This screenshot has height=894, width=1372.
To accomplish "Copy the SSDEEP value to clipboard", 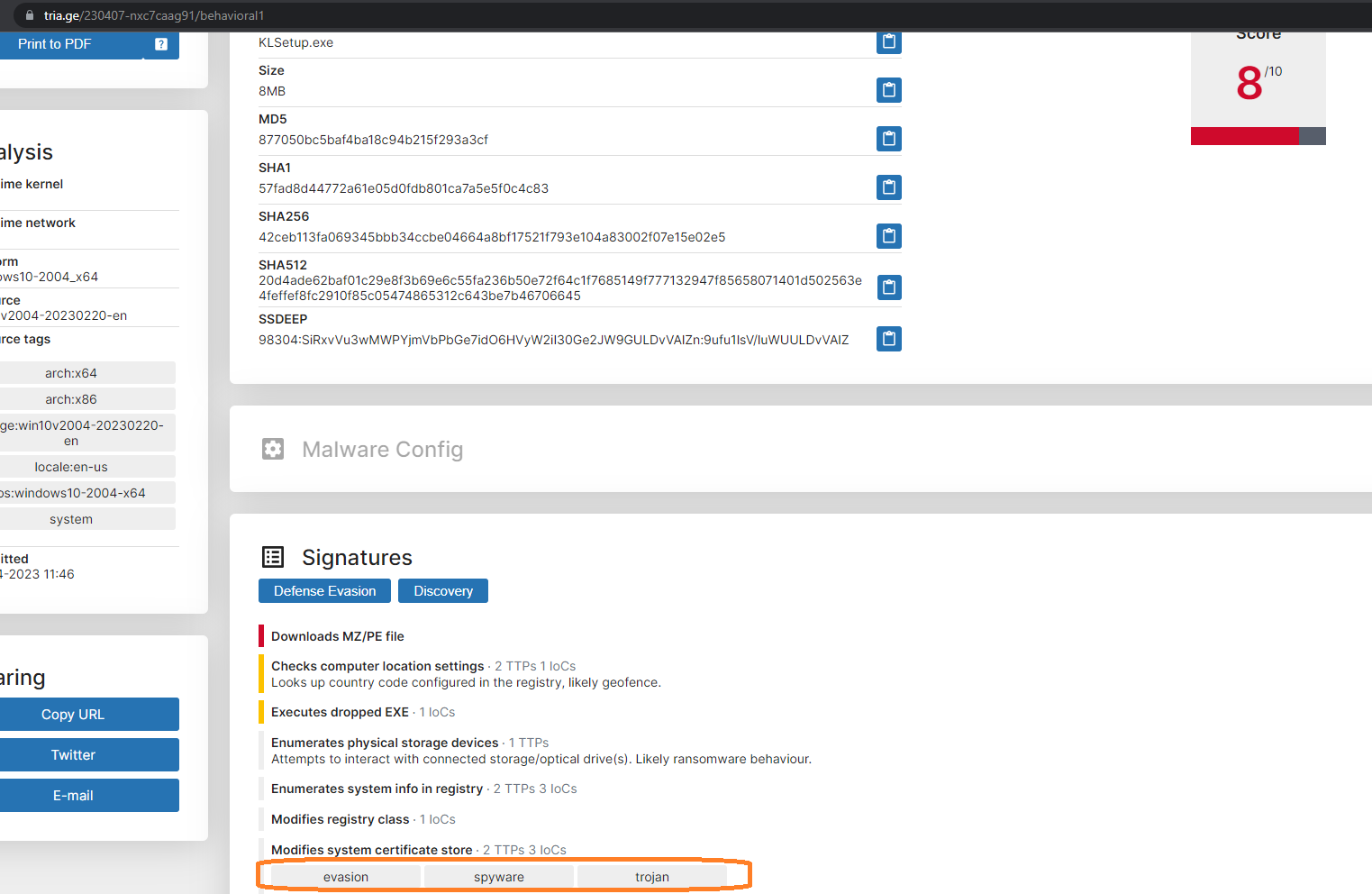I will pos(889,339).
